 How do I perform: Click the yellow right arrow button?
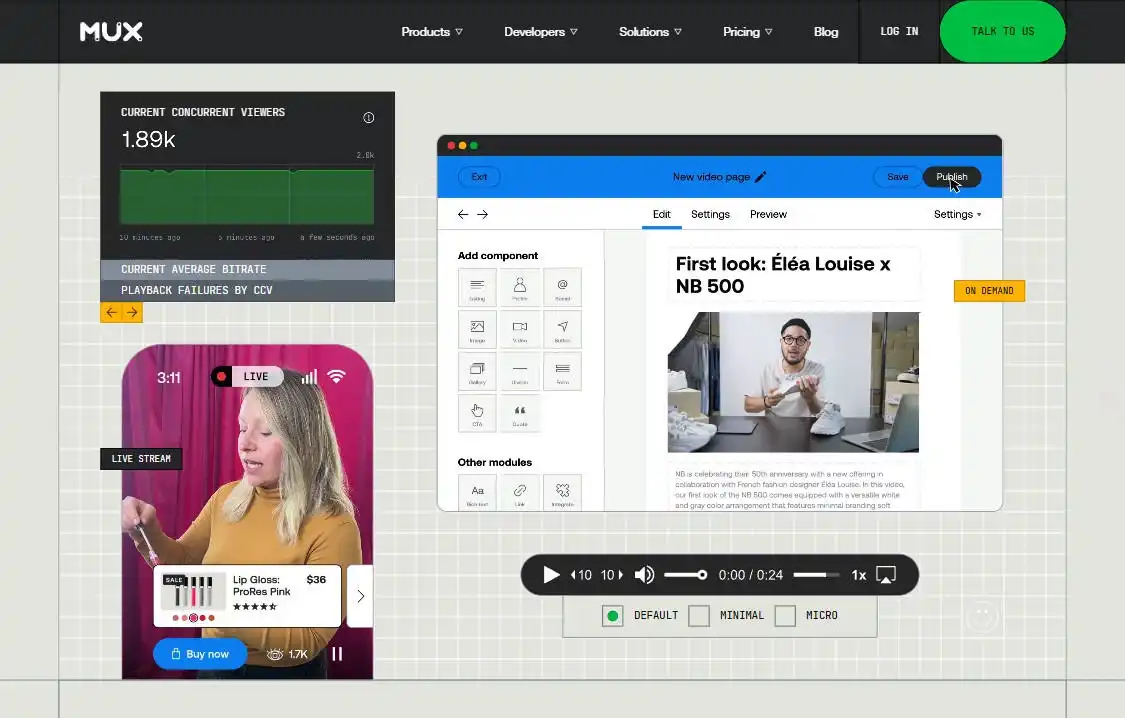pyautogui.click(x=132, y=312)
